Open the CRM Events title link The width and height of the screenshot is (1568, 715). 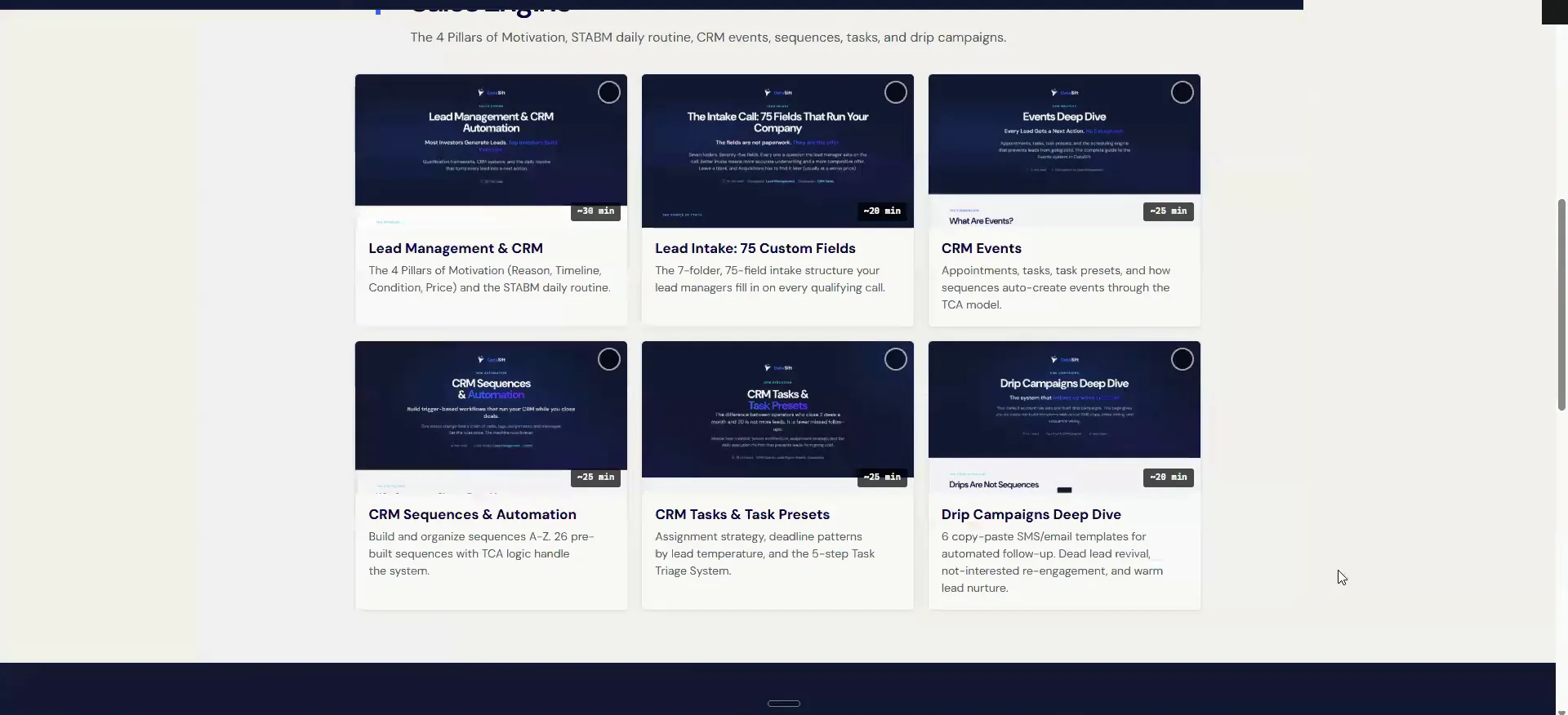(982, 248)
